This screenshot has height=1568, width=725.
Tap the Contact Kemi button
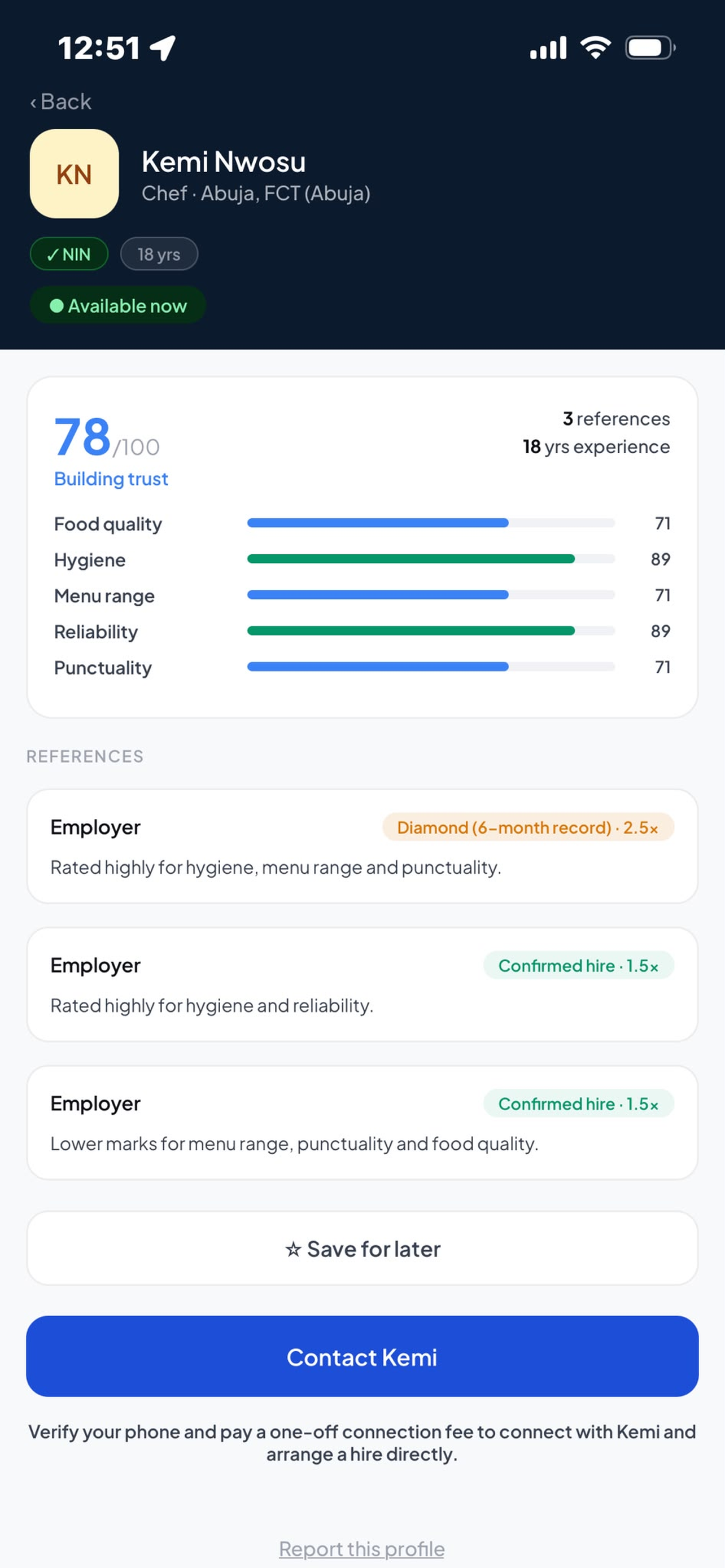pos(362,1357)
